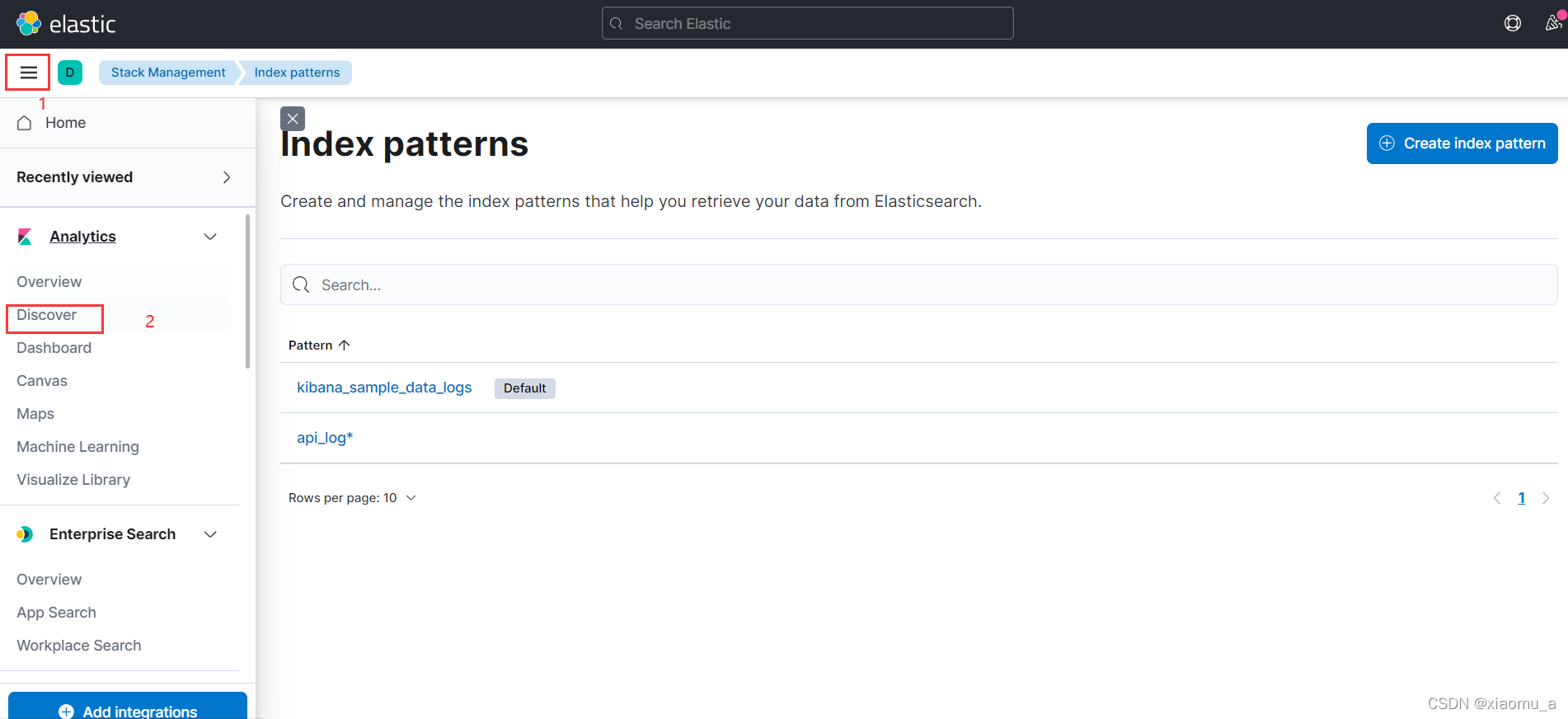The image size is (1568, 719).
Task: Open Workplace Search
Action: tap(79, 646)
